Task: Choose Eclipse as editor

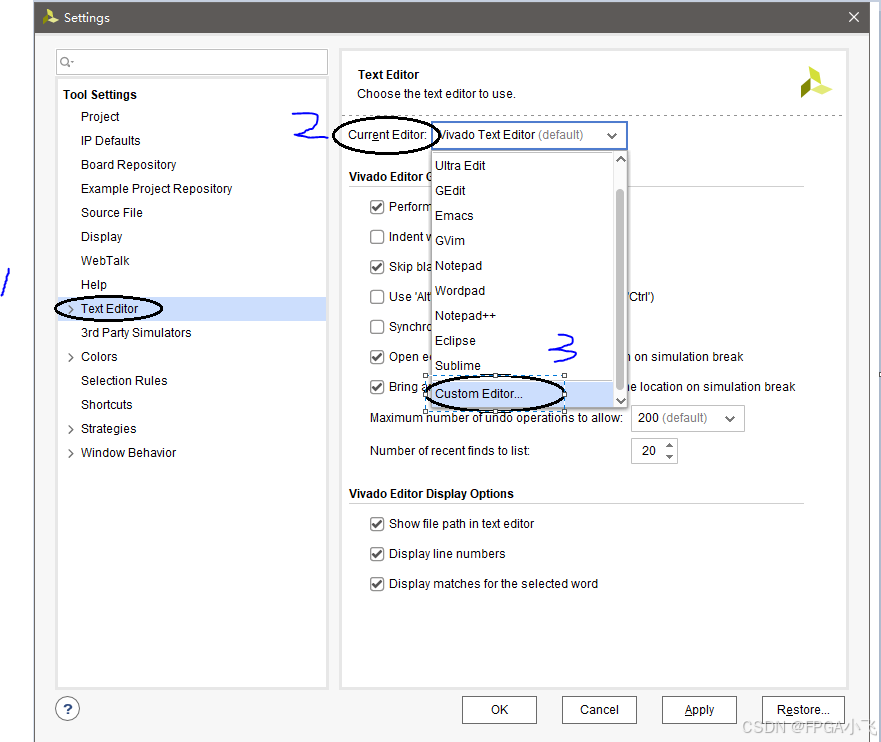Action: (x=523, y=341)
